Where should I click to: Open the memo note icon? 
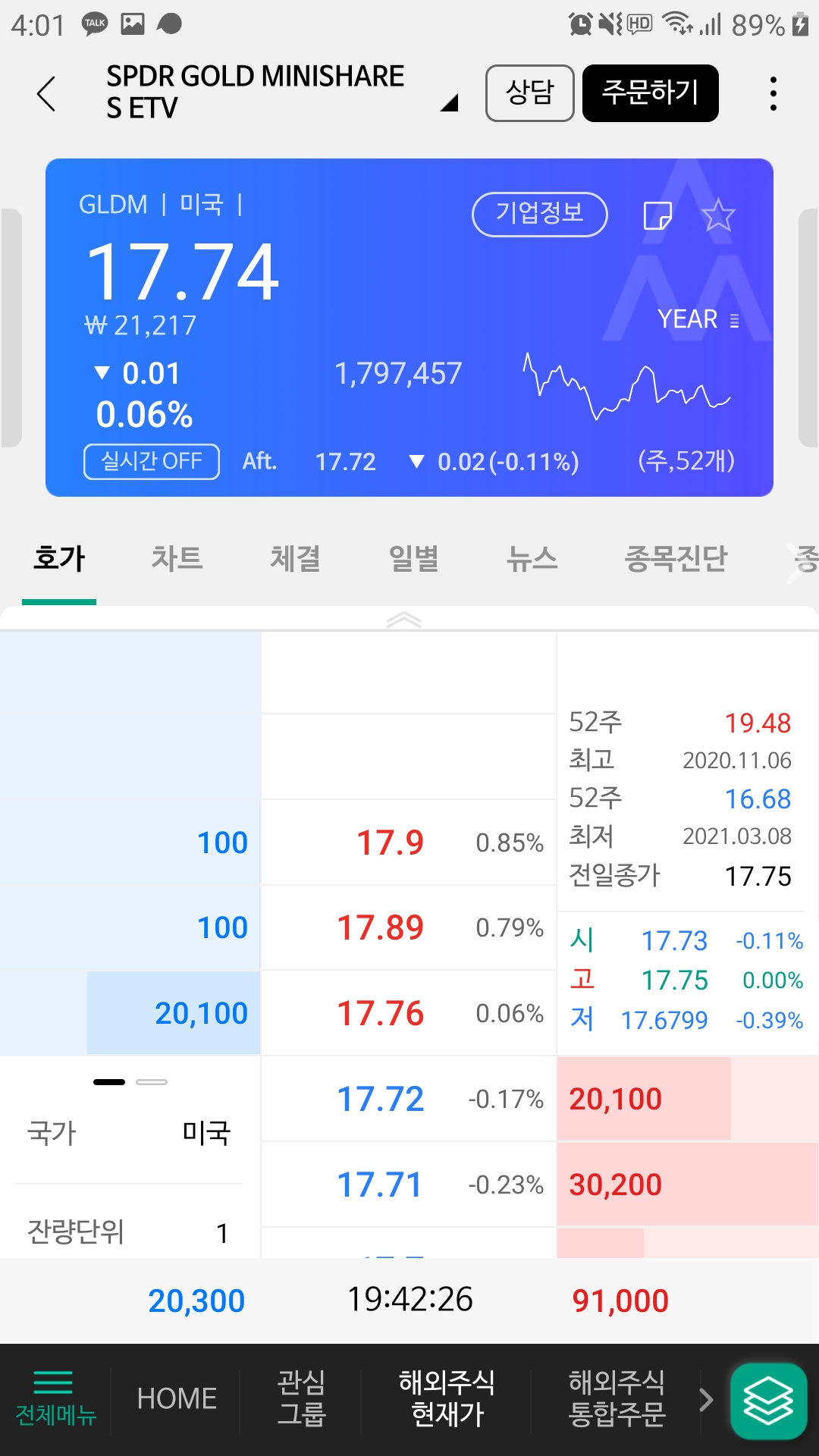(657, 216)
